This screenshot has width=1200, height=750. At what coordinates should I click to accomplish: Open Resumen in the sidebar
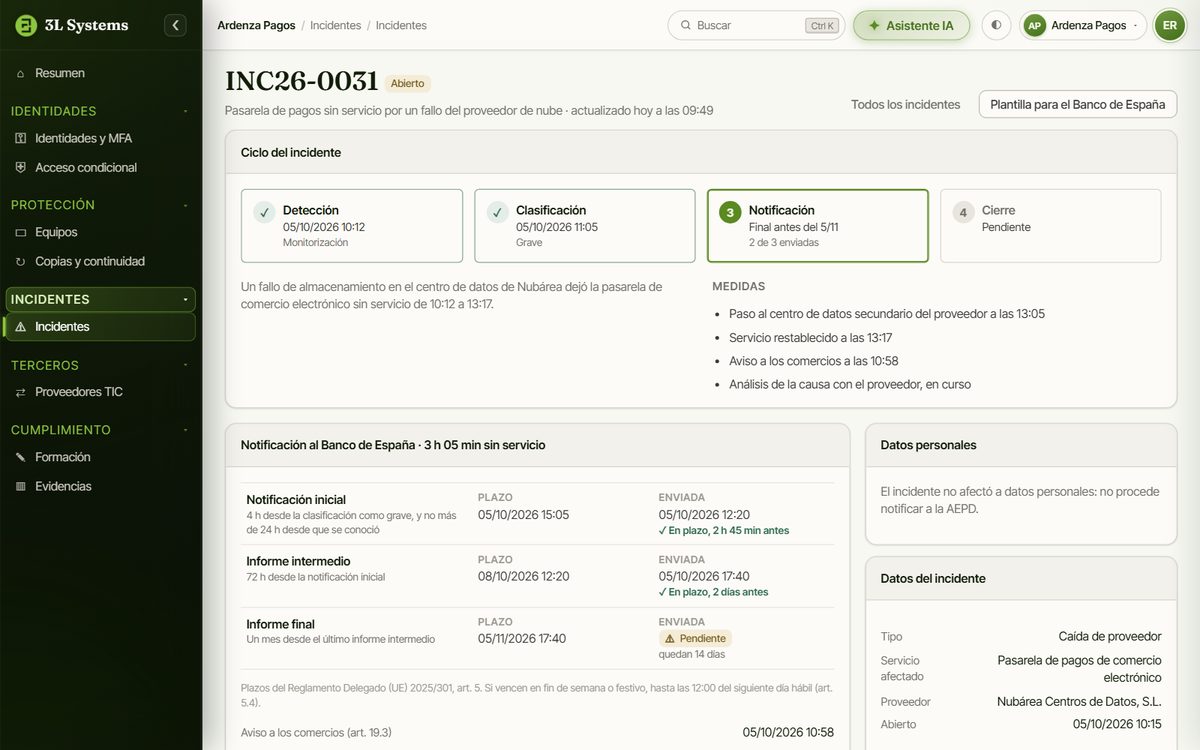(101, 73)
